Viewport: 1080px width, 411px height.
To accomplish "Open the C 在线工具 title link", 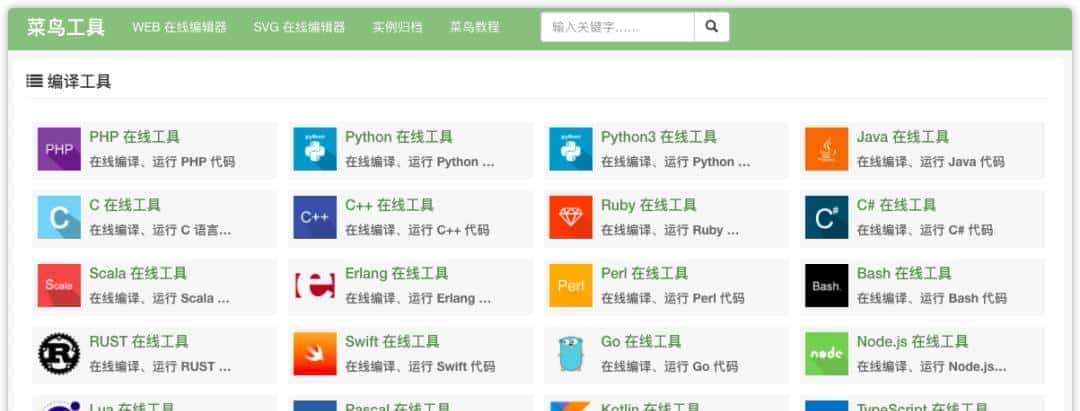I will pos(125,205).
